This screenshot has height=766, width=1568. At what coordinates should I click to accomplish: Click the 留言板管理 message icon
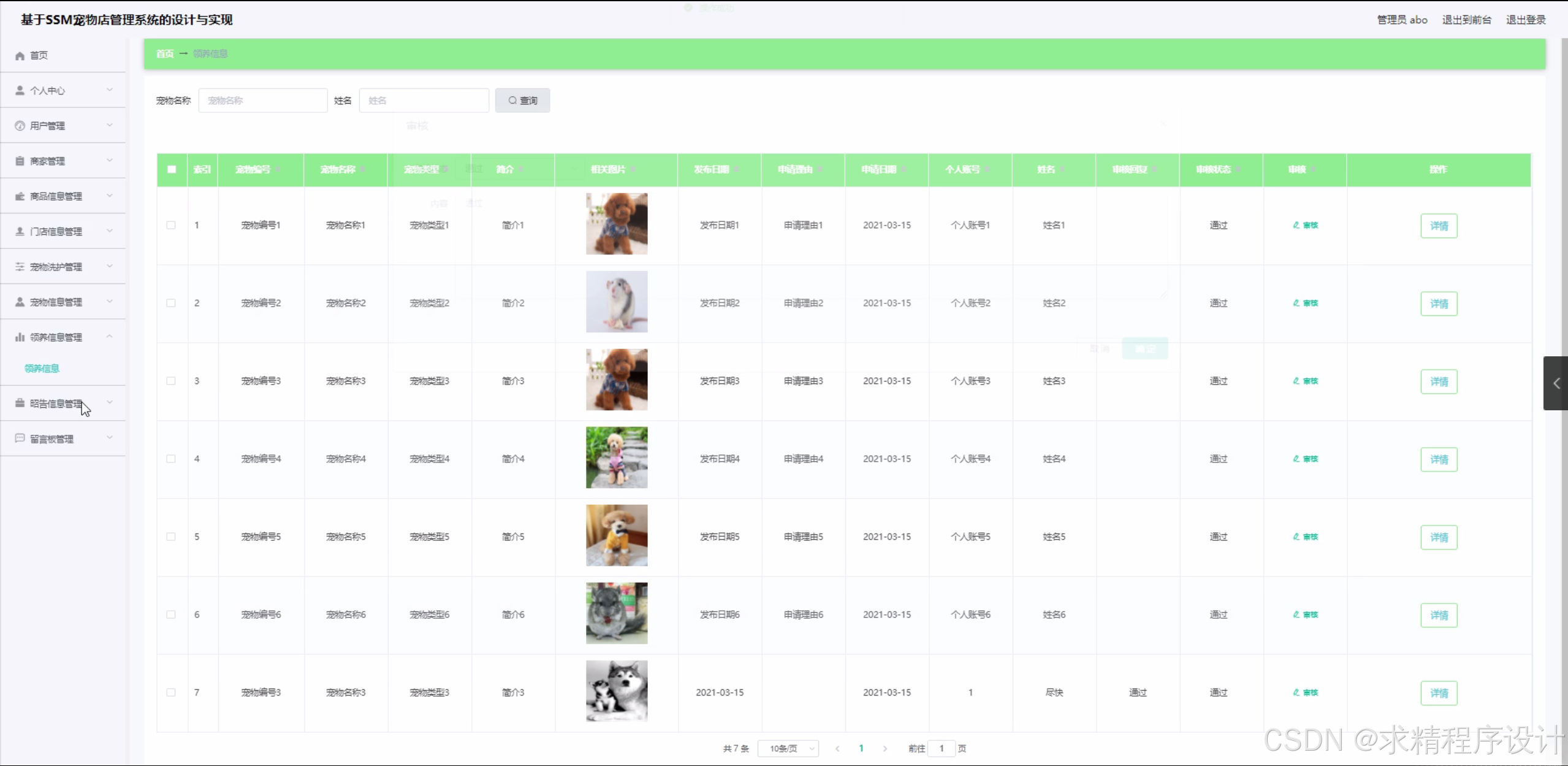tap(20, 439)
